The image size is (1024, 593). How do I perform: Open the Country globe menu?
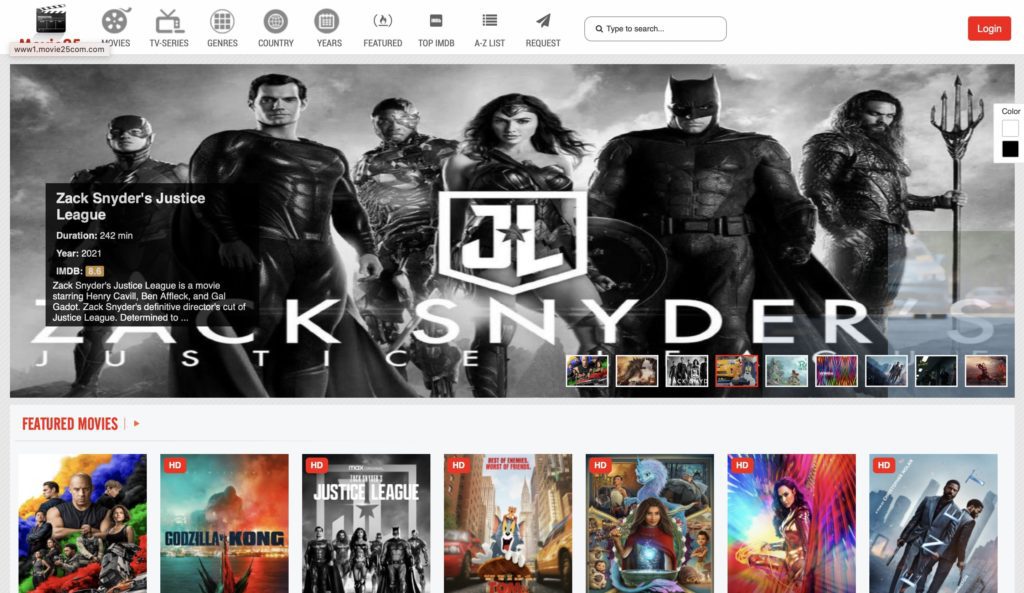pyautogui.click(x=276, y=27)
